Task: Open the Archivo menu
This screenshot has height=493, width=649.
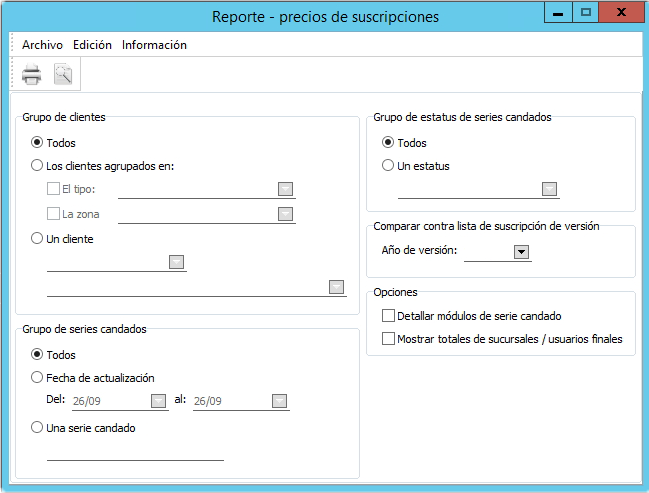Action: point(42,45)
